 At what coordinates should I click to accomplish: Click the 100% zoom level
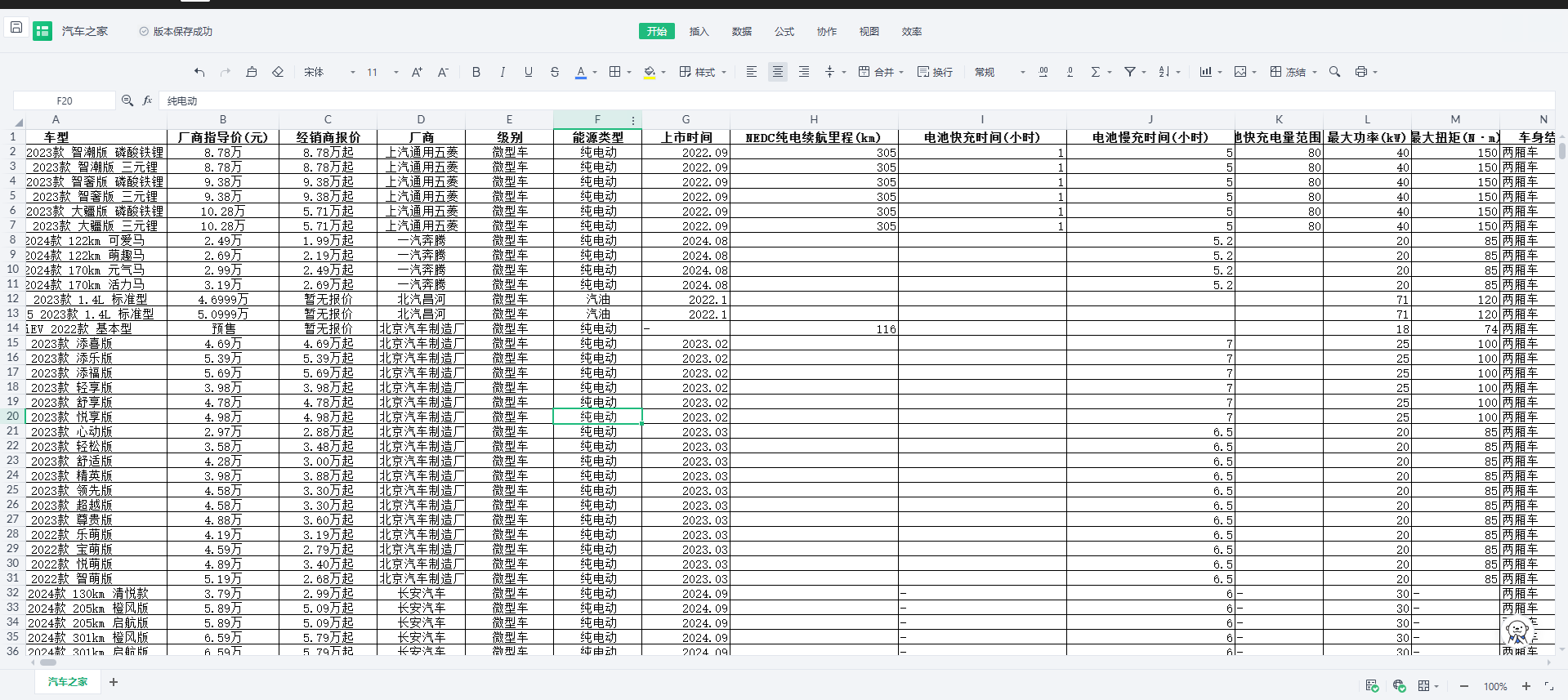click(x=1495, y=686)
